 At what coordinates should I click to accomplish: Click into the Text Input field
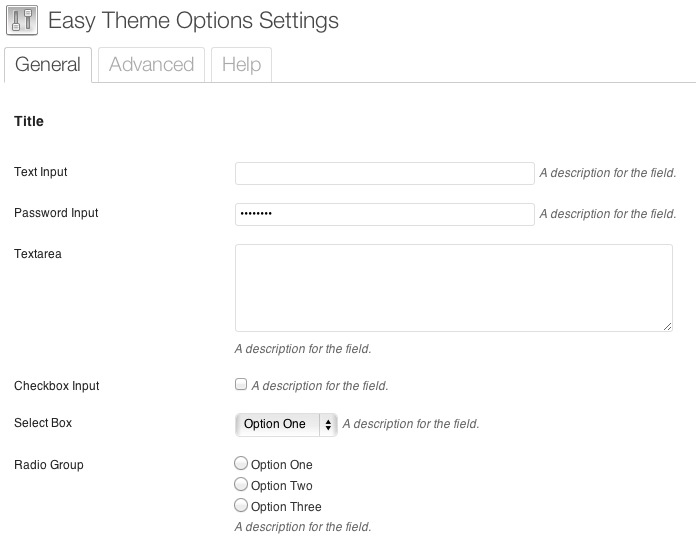[x=384, y=173]
